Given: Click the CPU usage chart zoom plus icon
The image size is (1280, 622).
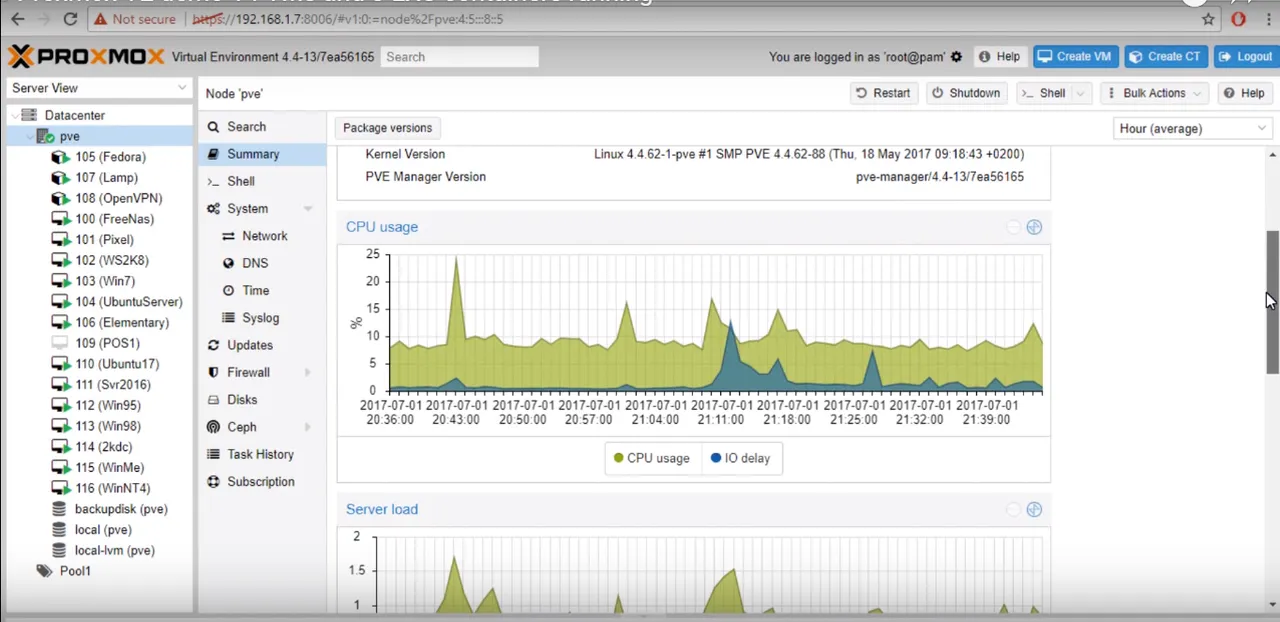Looking at the screenshot, I should pyautogui.click(x=1034, y=227).
